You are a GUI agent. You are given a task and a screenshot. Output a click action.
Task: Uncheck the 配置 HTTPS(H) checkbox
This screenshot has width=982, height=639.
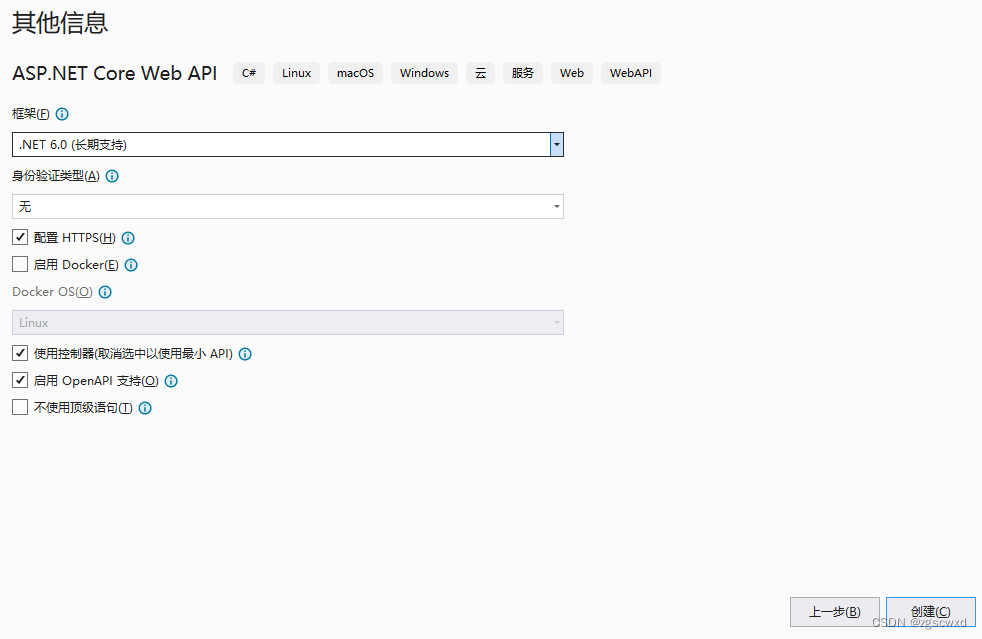point(20,237)
